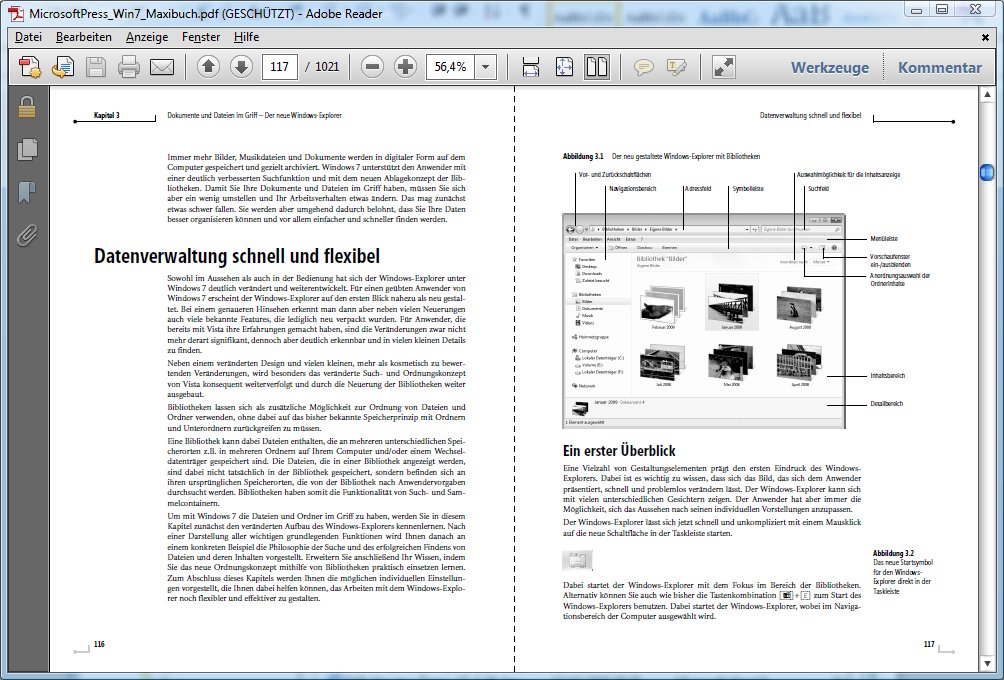The height and width of the screenshot is (680, 1004).
Task: Click the Create PDF online icon
Action: (x=30, y=68)
